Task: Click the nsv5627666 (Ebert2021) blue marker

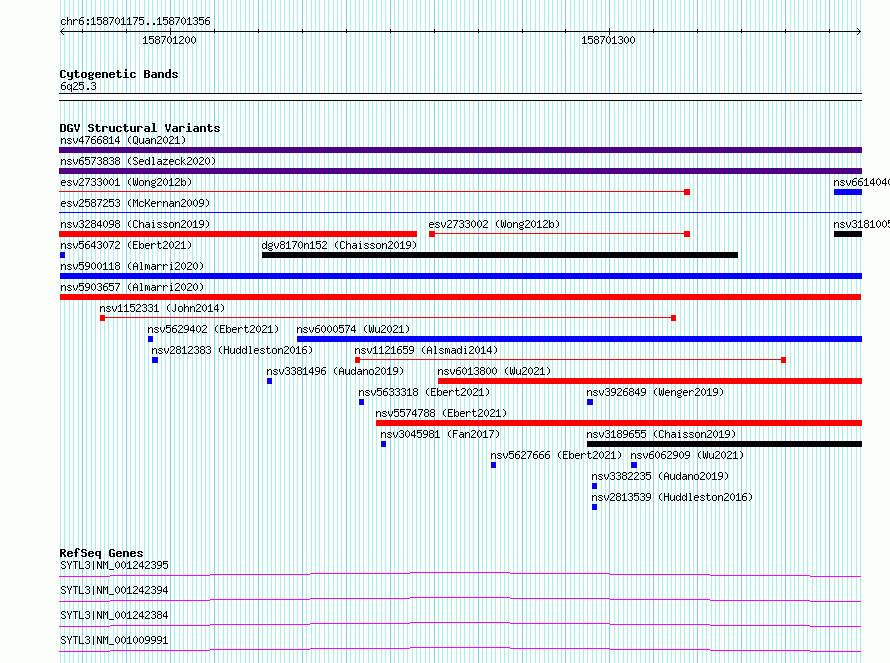Action: 494,465
